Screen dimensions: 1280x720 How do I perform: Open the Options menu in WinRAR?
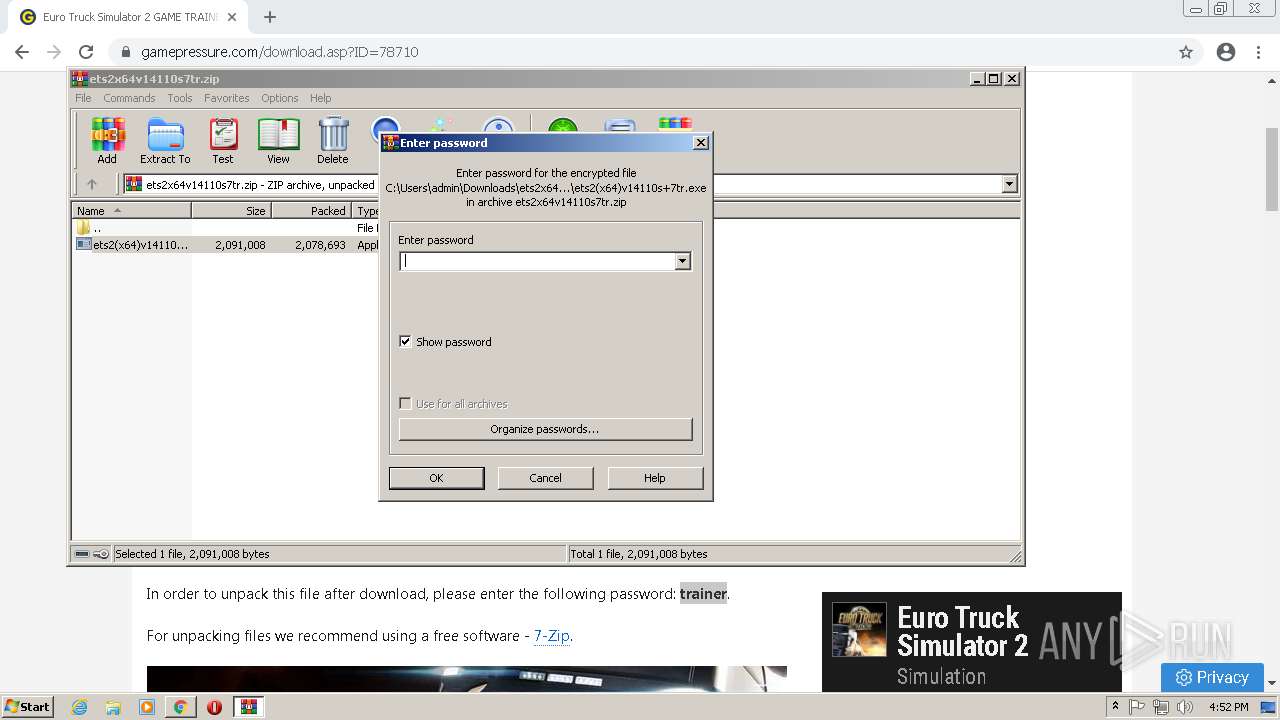(280, 98)
